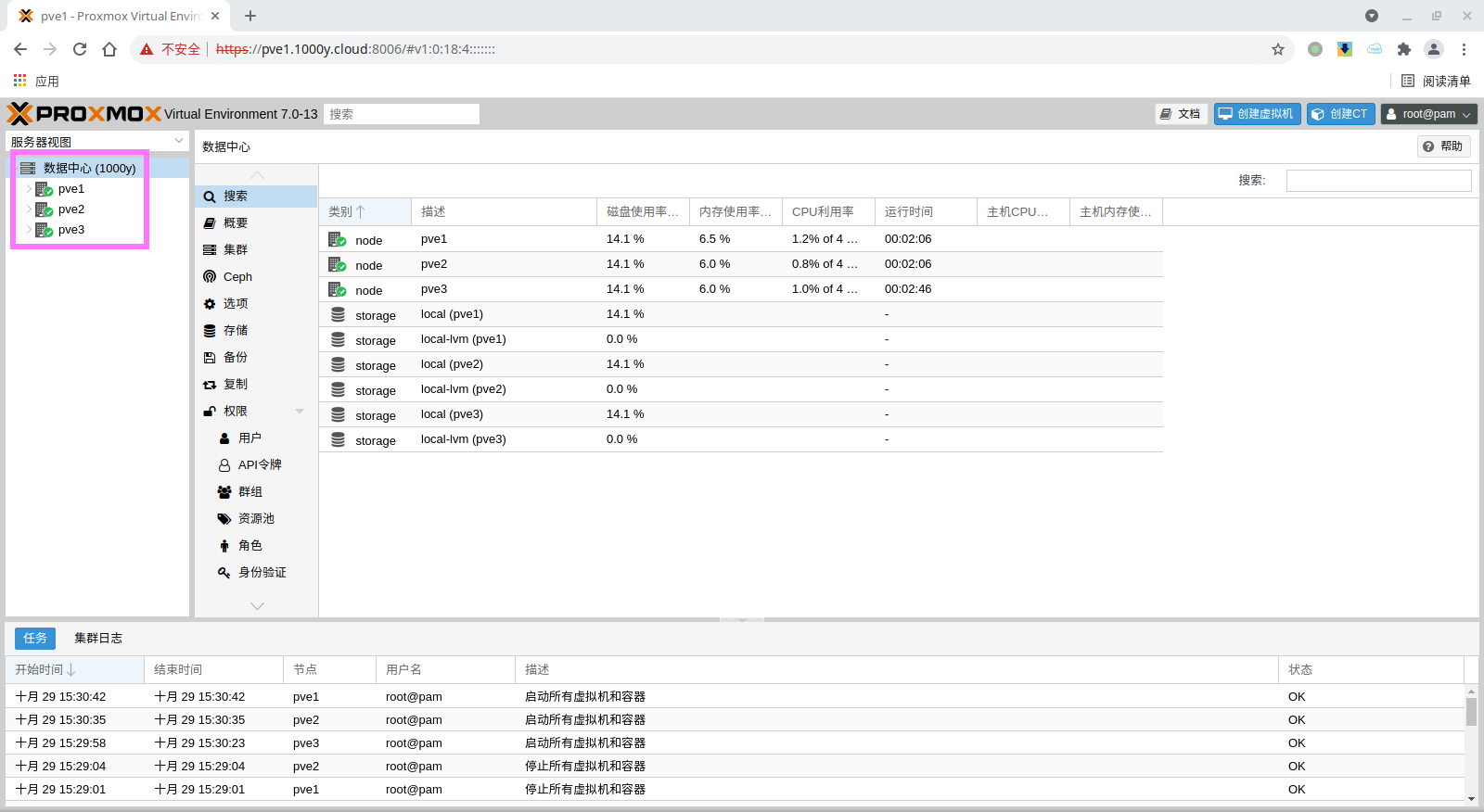This screenshot has width=1484, height=812.
Task: Open the root@pam user menu
Action: click(1428, 114)
